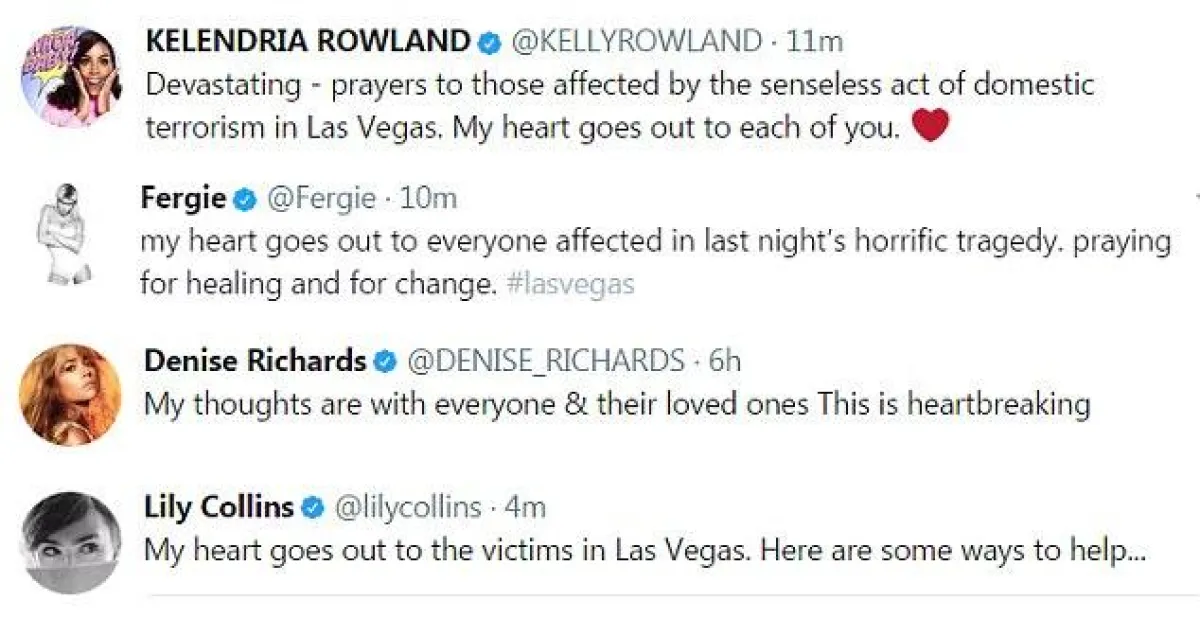1200x636 pixels.
Task: Click Lily Collins' verified badge
Action: tap(312, 508)
